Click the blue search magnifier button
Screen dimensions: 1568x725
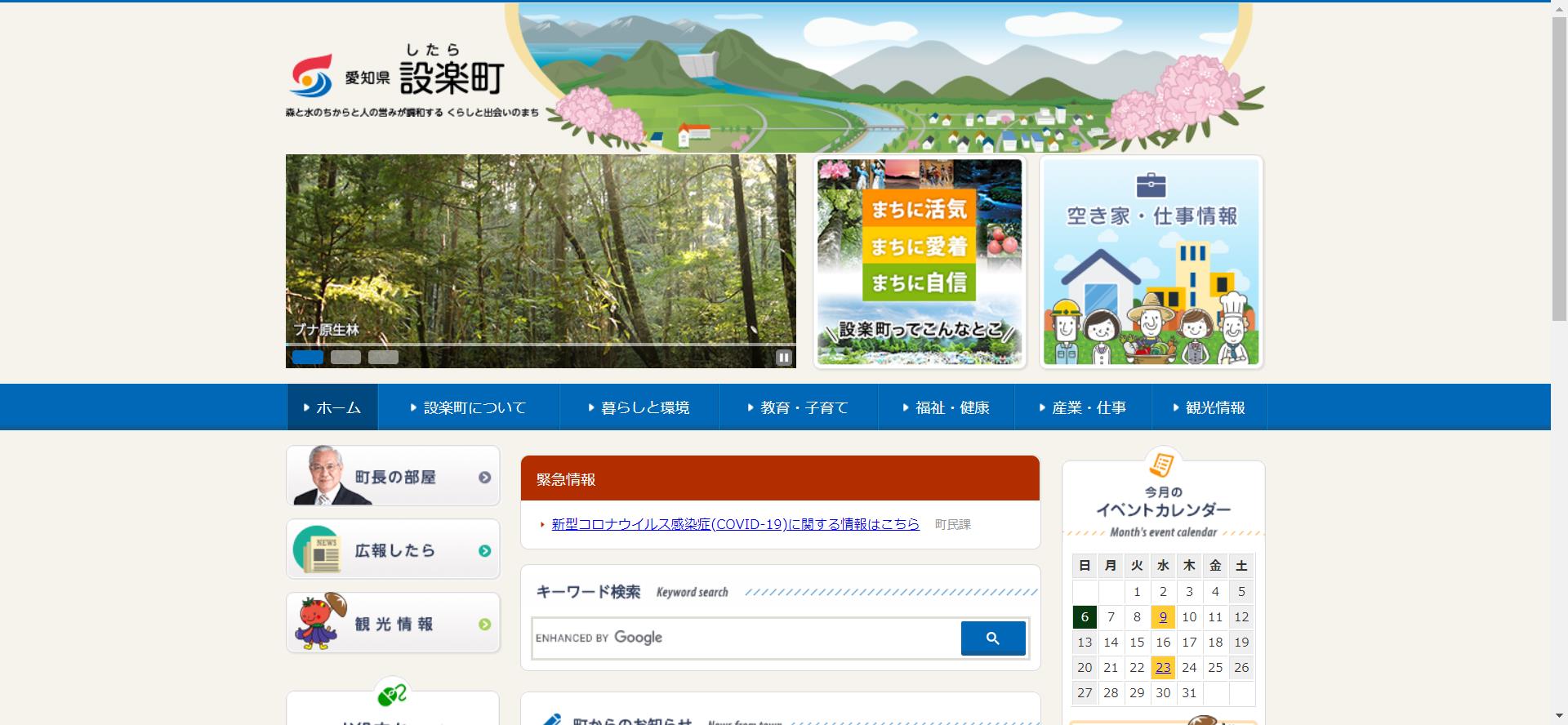pos(993,638)
